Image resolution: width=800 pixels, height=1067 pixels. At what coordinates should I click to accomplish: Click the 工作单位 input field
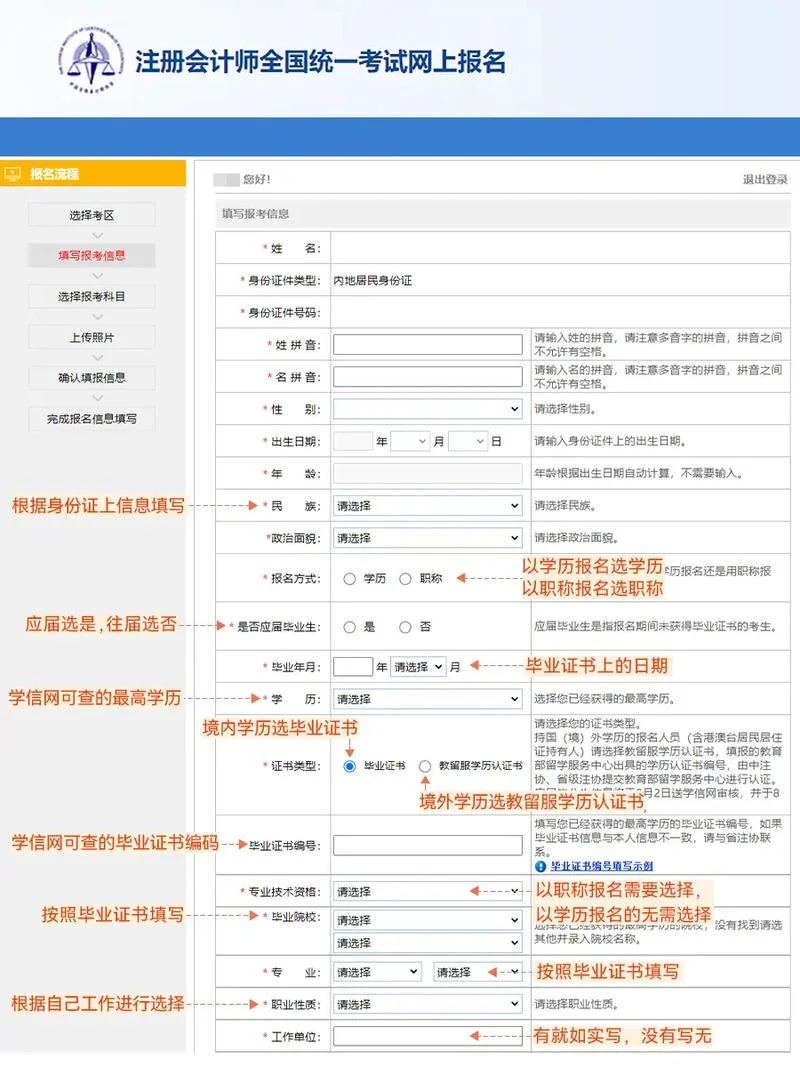[427, 1036]
